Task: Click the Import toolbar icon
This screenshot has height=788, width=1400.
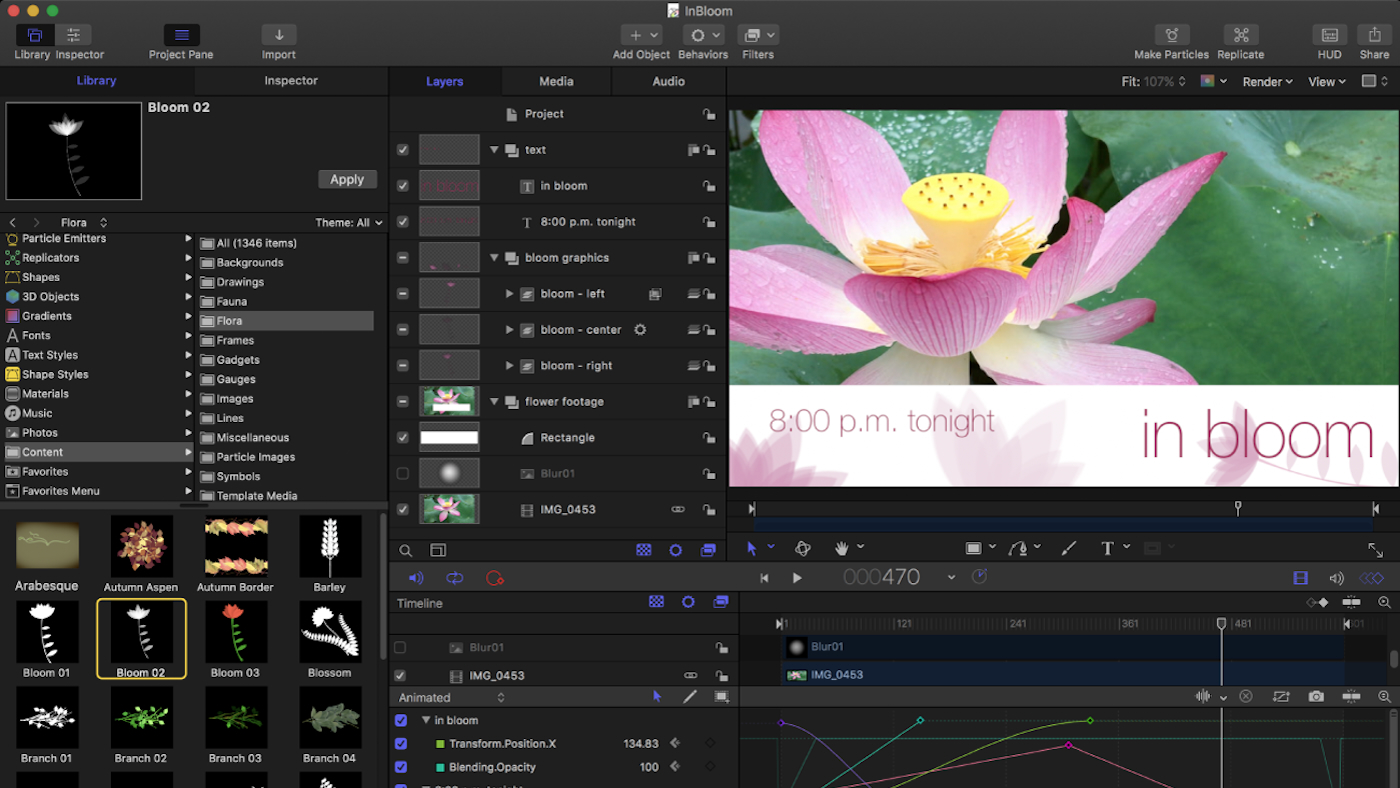Action: click(x=278, y=36)
